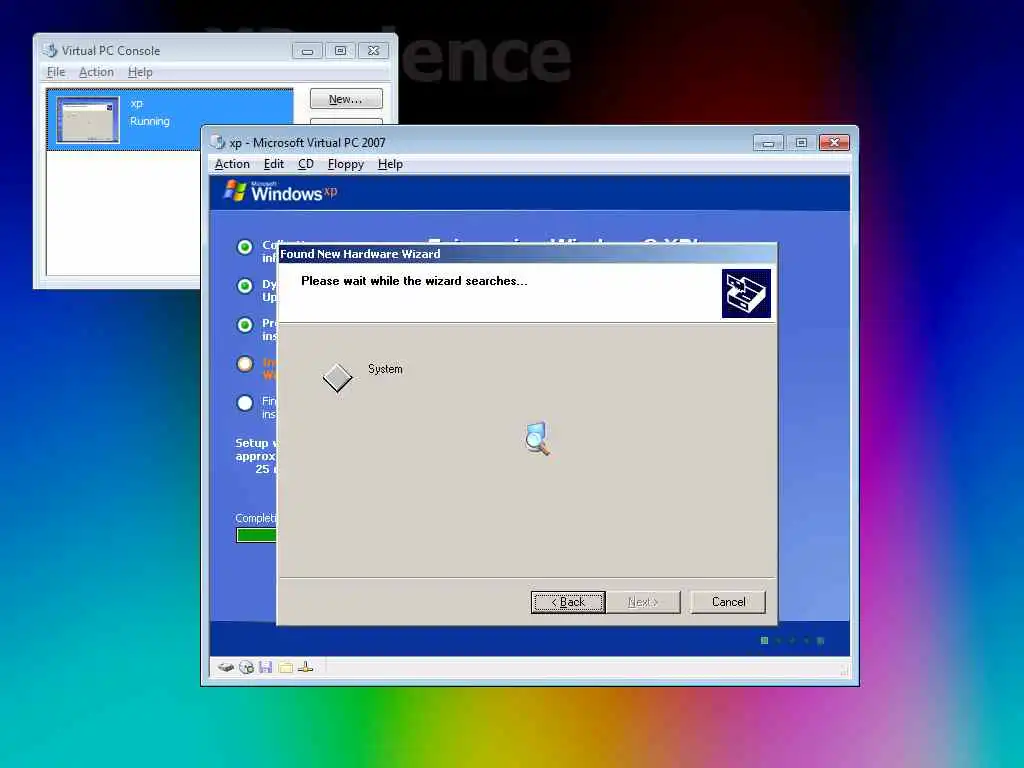Click the Back button in hardware wizard
This screenshot has width=1024, height=768.
click(x=568, y=602)
